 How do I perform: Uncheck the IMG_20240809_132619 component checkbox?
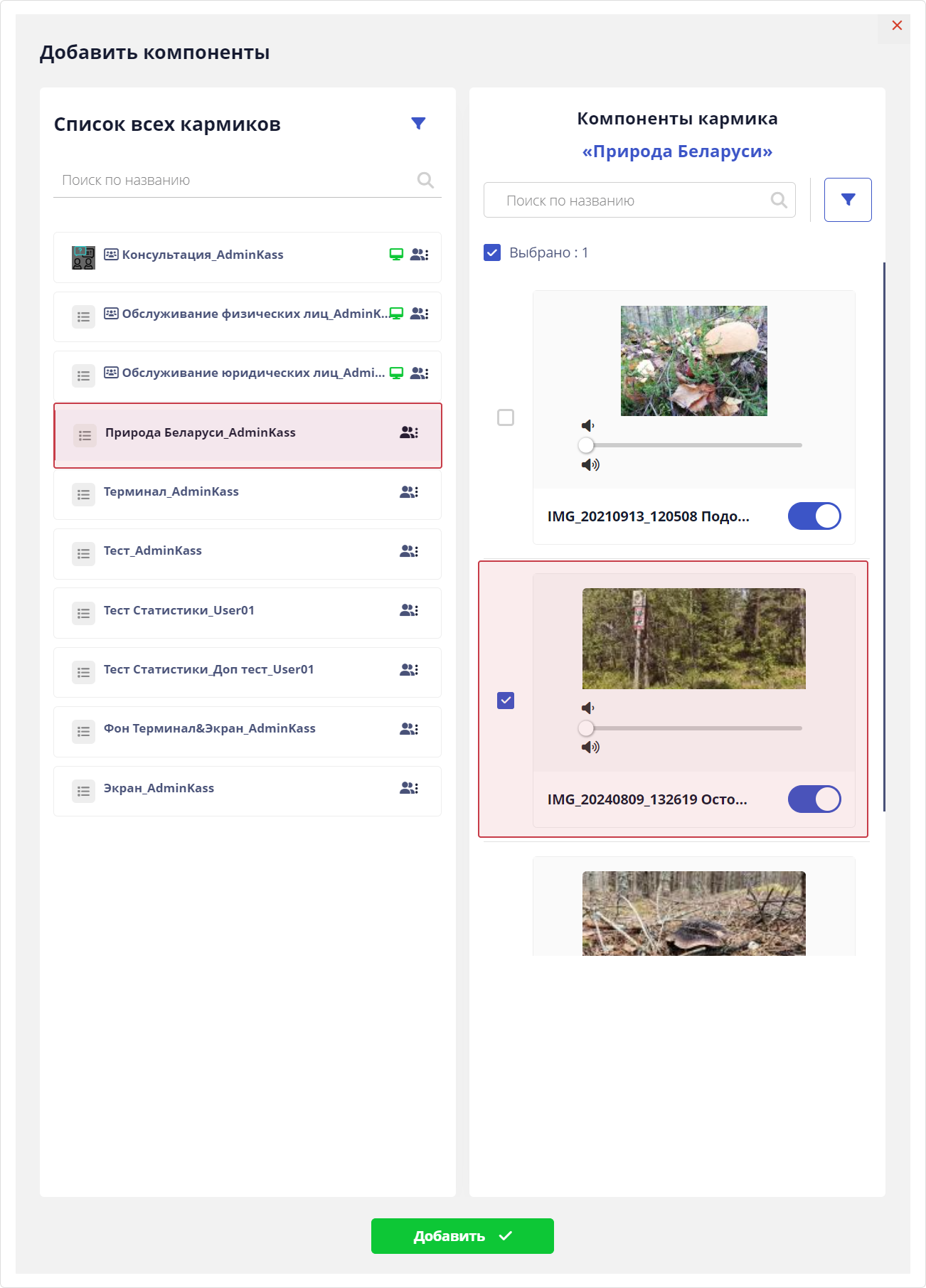click(506, 701)
